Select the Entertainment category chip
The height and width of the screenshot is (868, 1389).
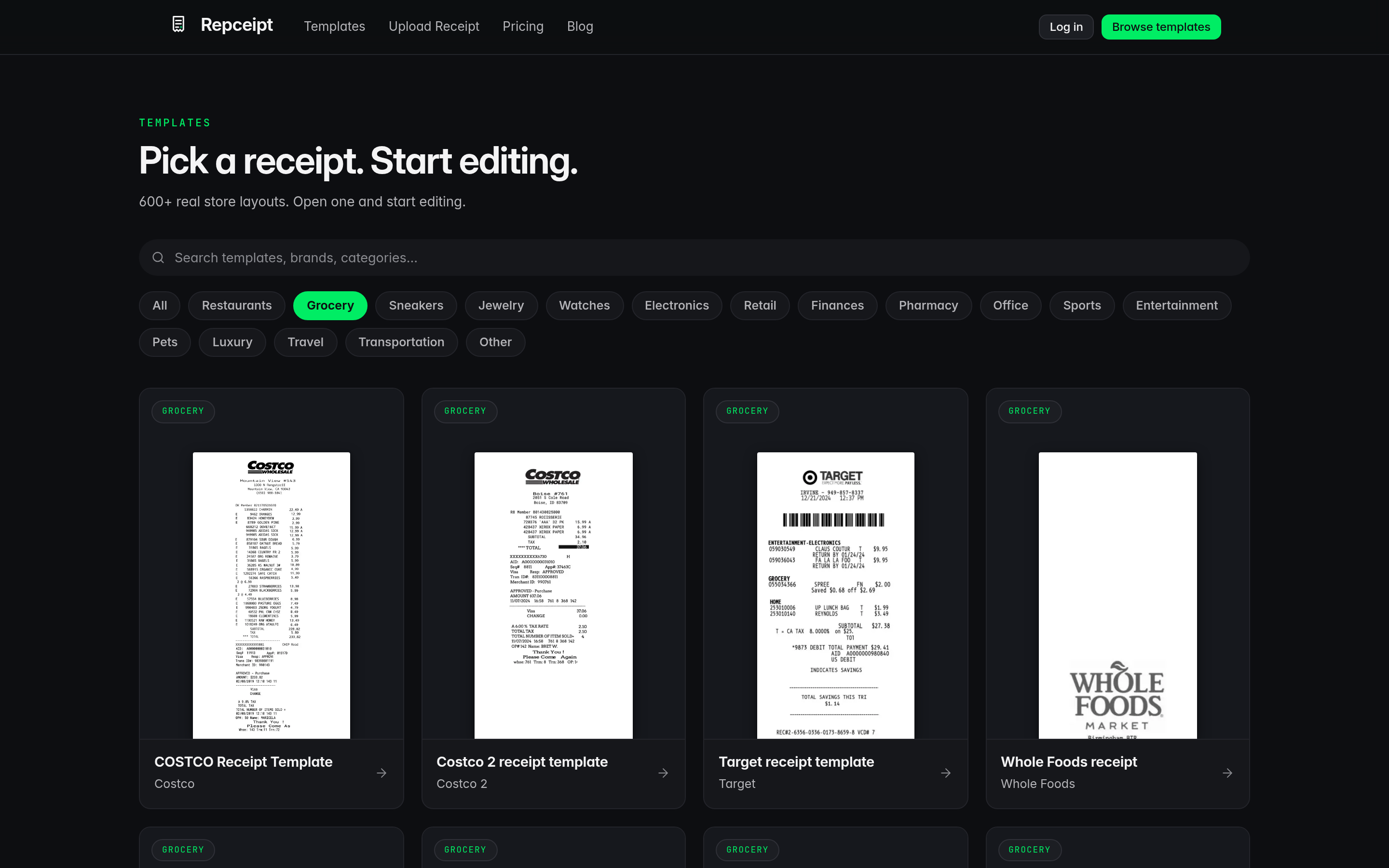click(1177, 305)
